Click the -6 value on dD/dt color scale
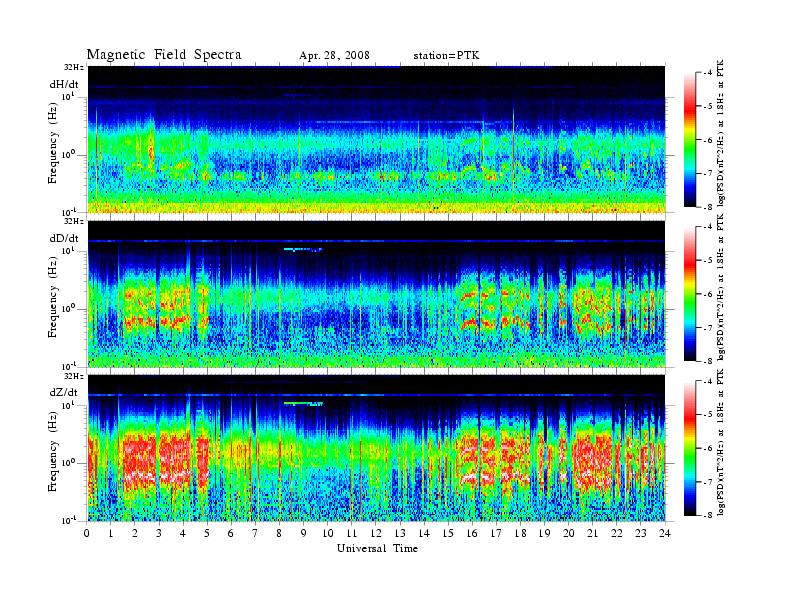792x612 pixels. (708, 294)
